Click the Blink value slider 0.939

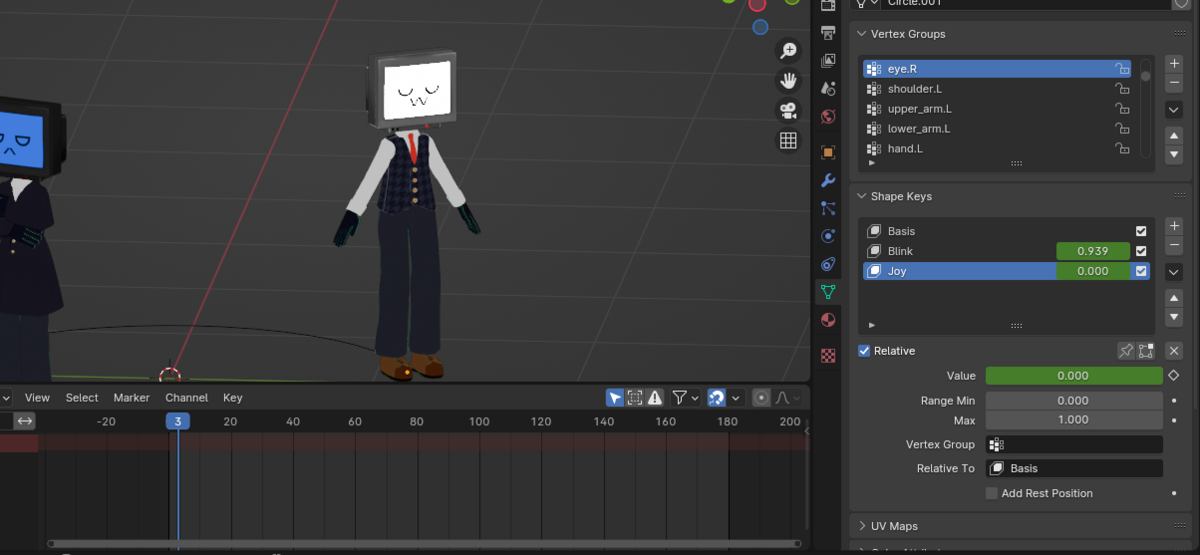[1093, 251]
